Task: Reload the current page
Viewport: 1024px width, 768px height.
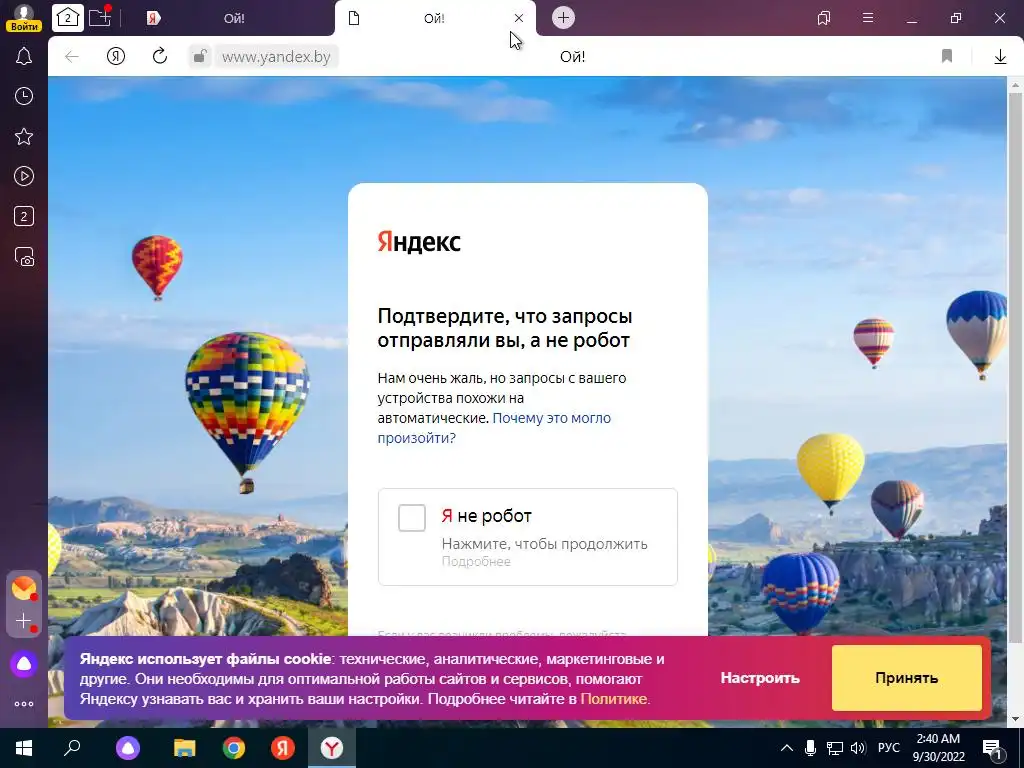Action: 160,57
